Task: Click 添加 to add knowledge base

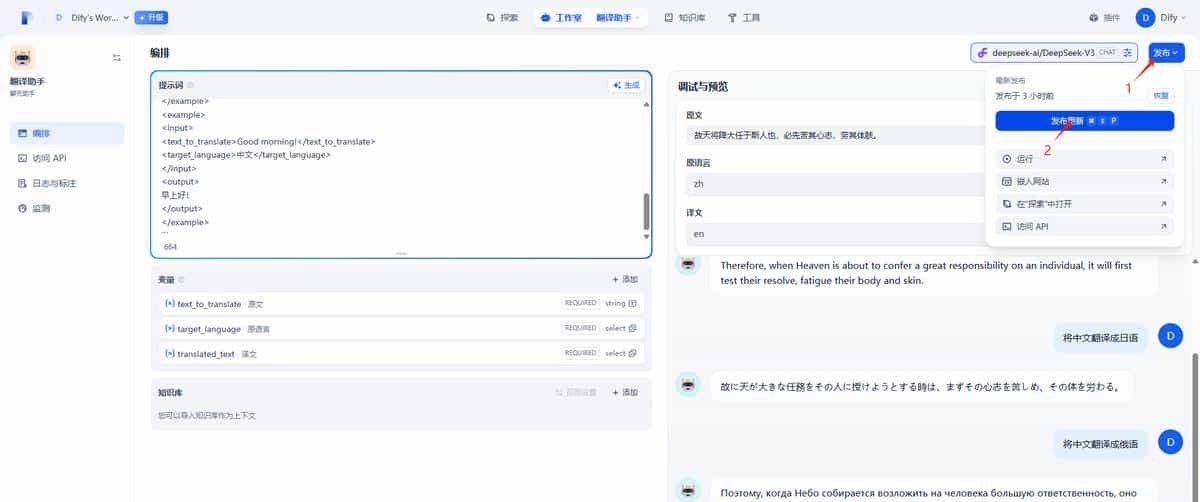Action: (x=625, y=392)
